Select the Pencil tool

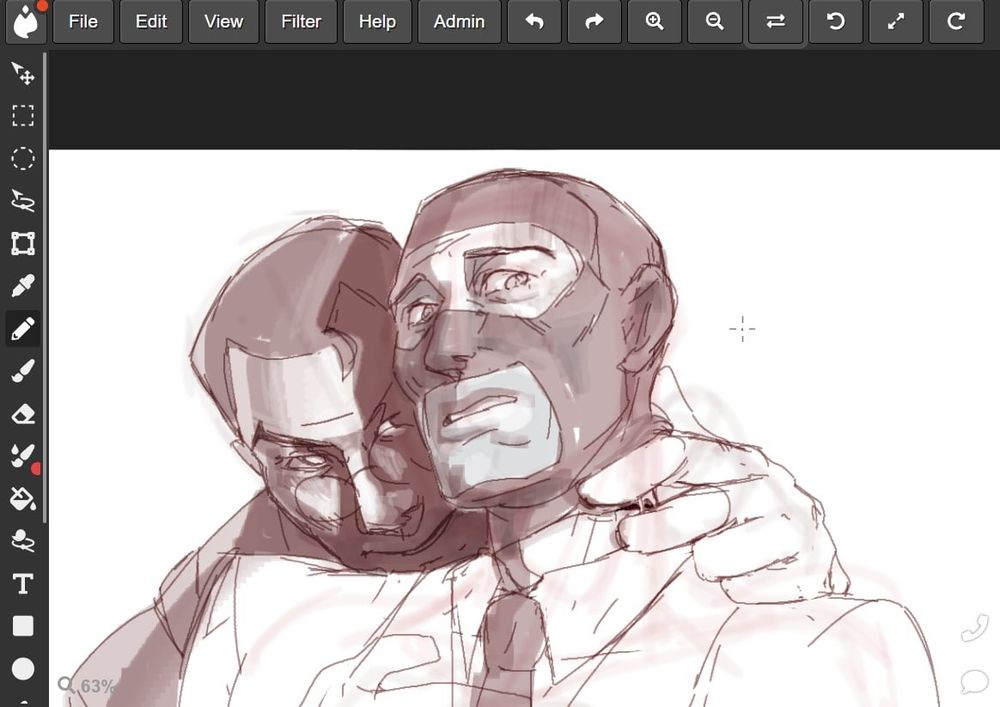pos(23,329)
